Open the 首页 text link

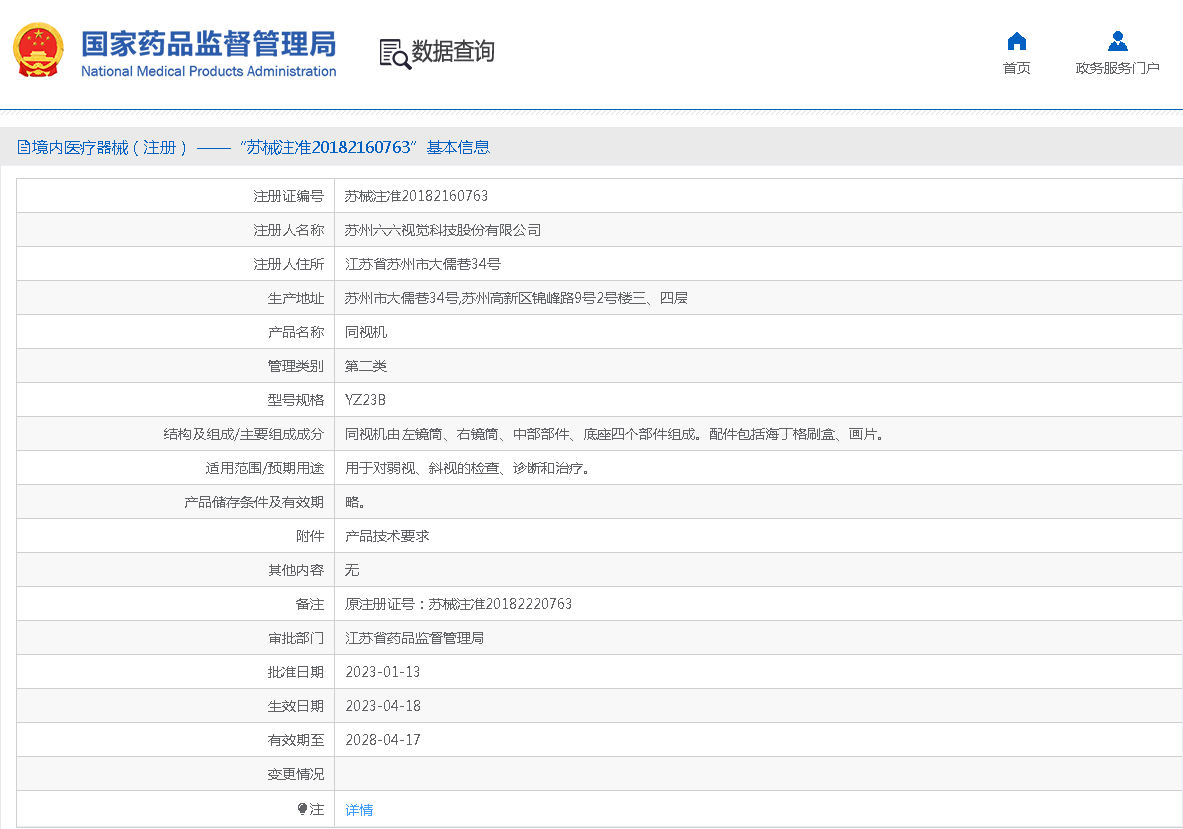tap(1016, 68)
